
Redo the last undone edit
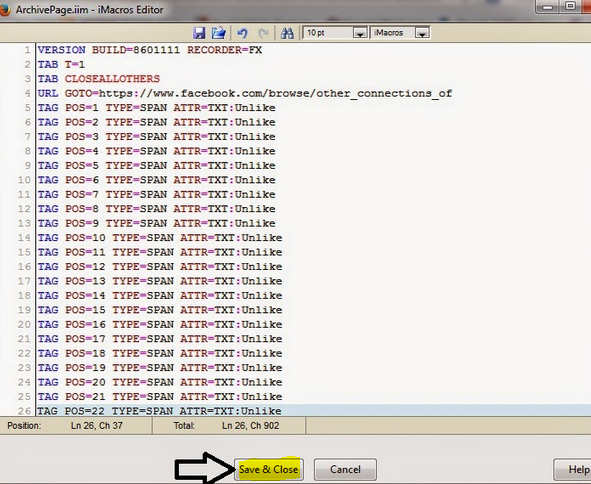[263, 33]
